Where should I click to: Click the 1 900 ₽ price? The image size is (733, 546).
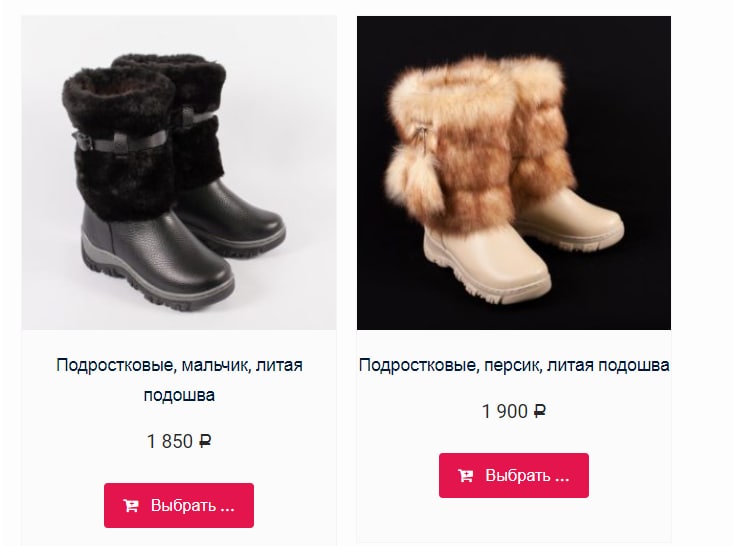[514, 411]
